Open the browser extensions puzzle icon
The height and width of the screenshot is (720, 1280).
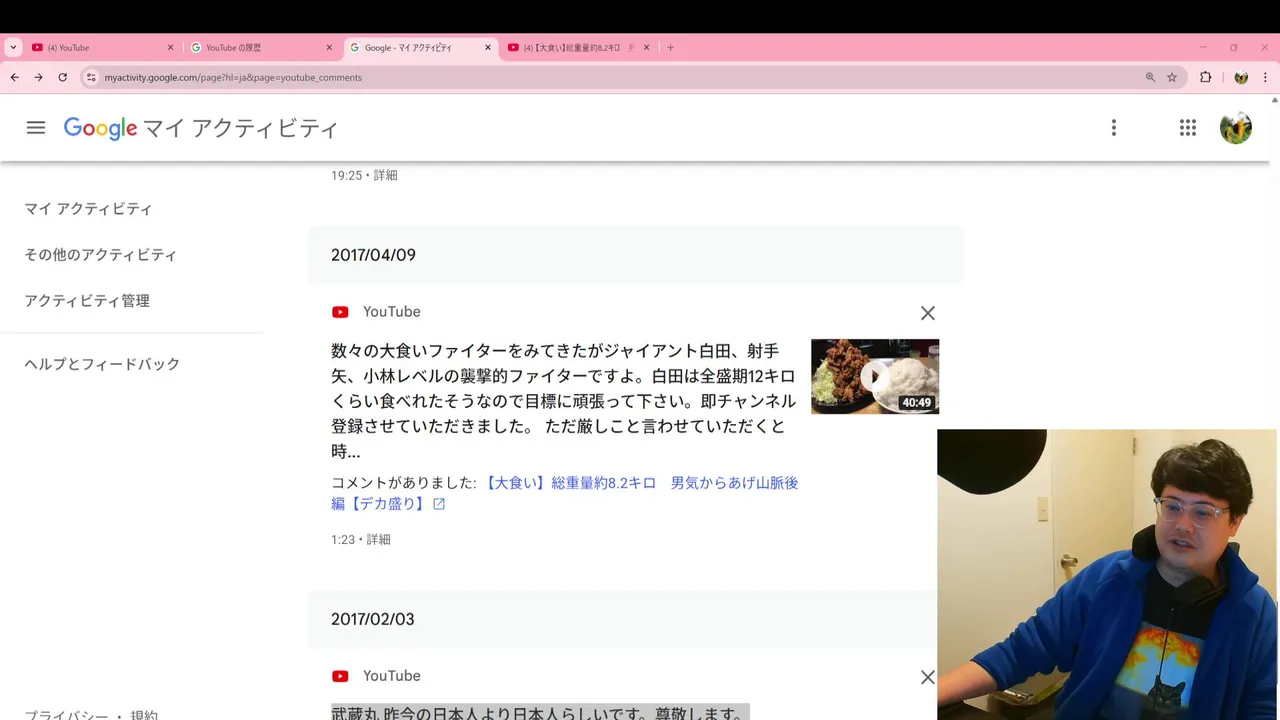pos(1206,77)
